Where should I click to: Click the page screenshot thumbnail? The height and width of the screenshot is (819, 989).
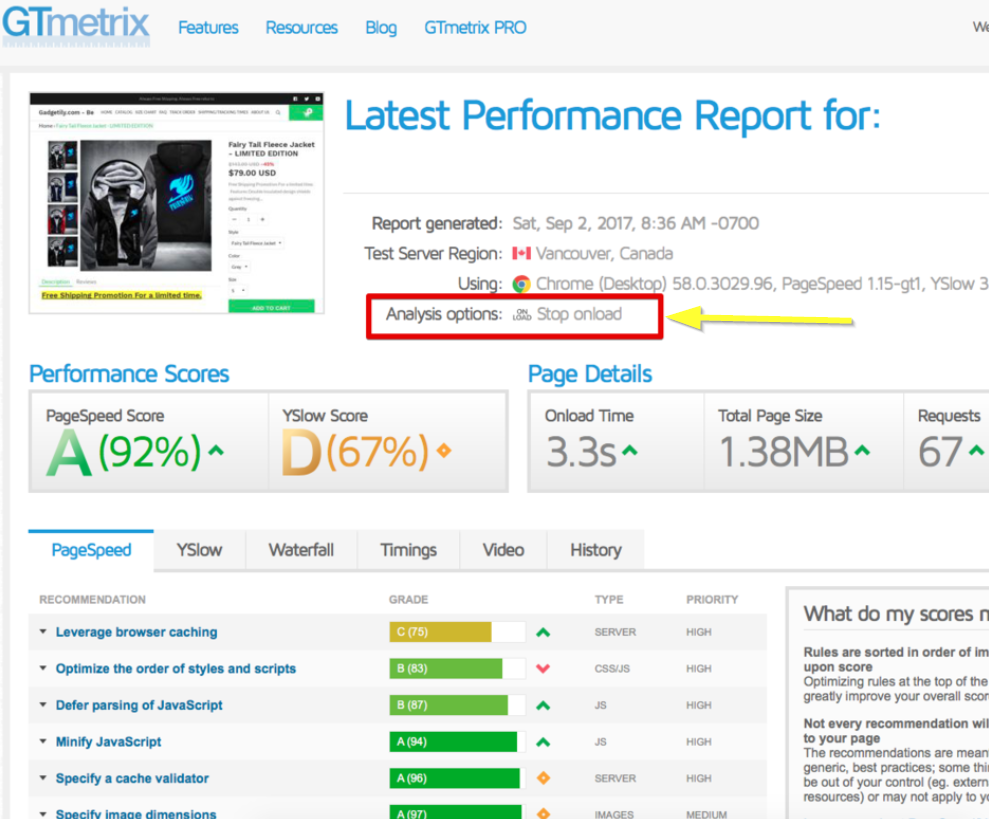(x=177, y=203)
